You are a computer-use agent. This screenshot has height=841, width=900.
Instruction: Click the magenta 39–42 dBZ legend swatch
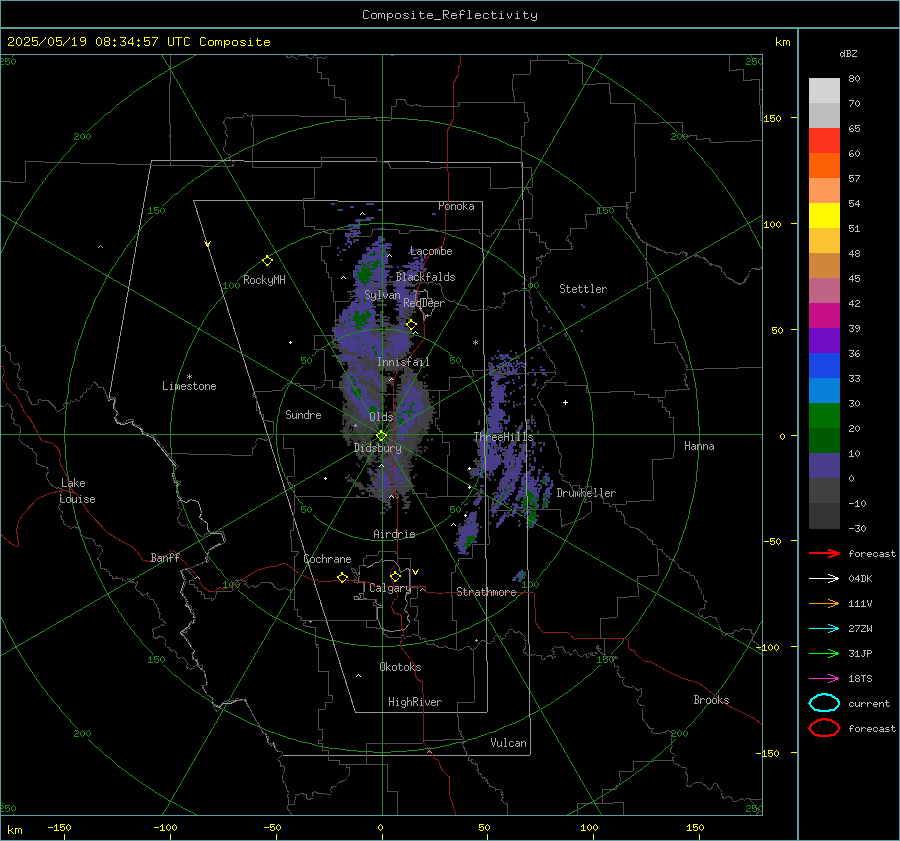click(824, 315)
